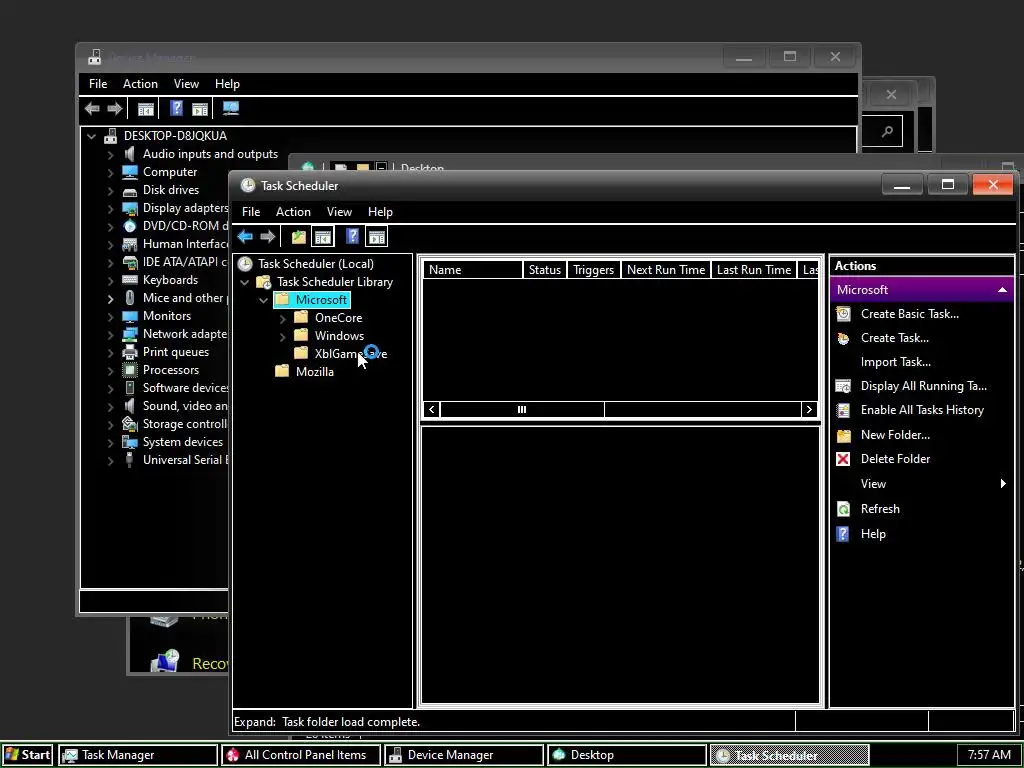Image resolution: width=1024 pixels, height=768 pixels.
Task: Click the Status column header
Action: (545, 270)
